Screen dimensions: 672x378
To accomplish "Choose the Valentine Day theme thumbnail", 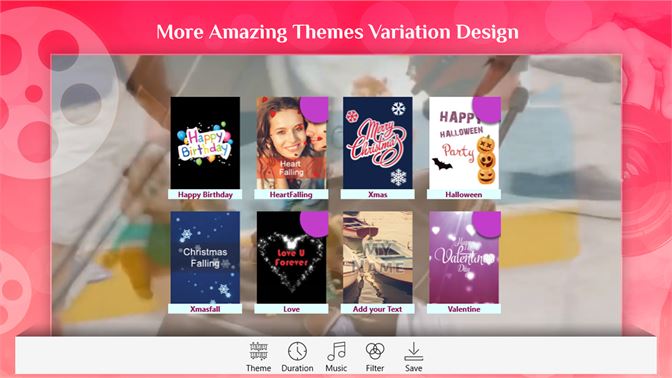I will (x=464, y=257).
